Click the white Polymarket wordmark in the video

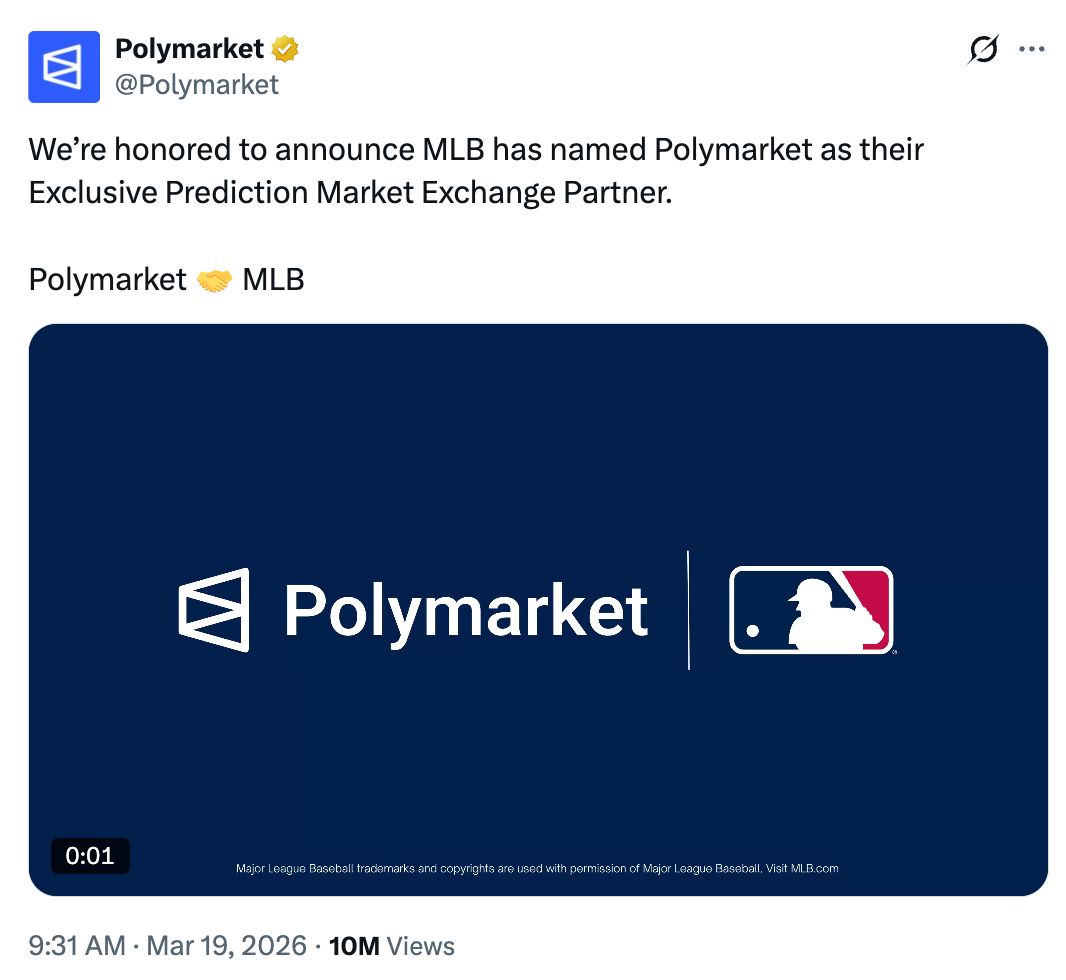[465, 610]
